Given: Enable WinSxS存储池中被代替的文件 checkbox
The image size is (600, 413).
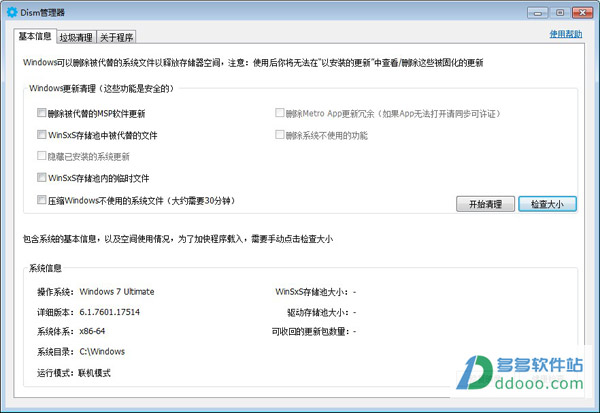Looking at the screenshot, I should 42,134.
